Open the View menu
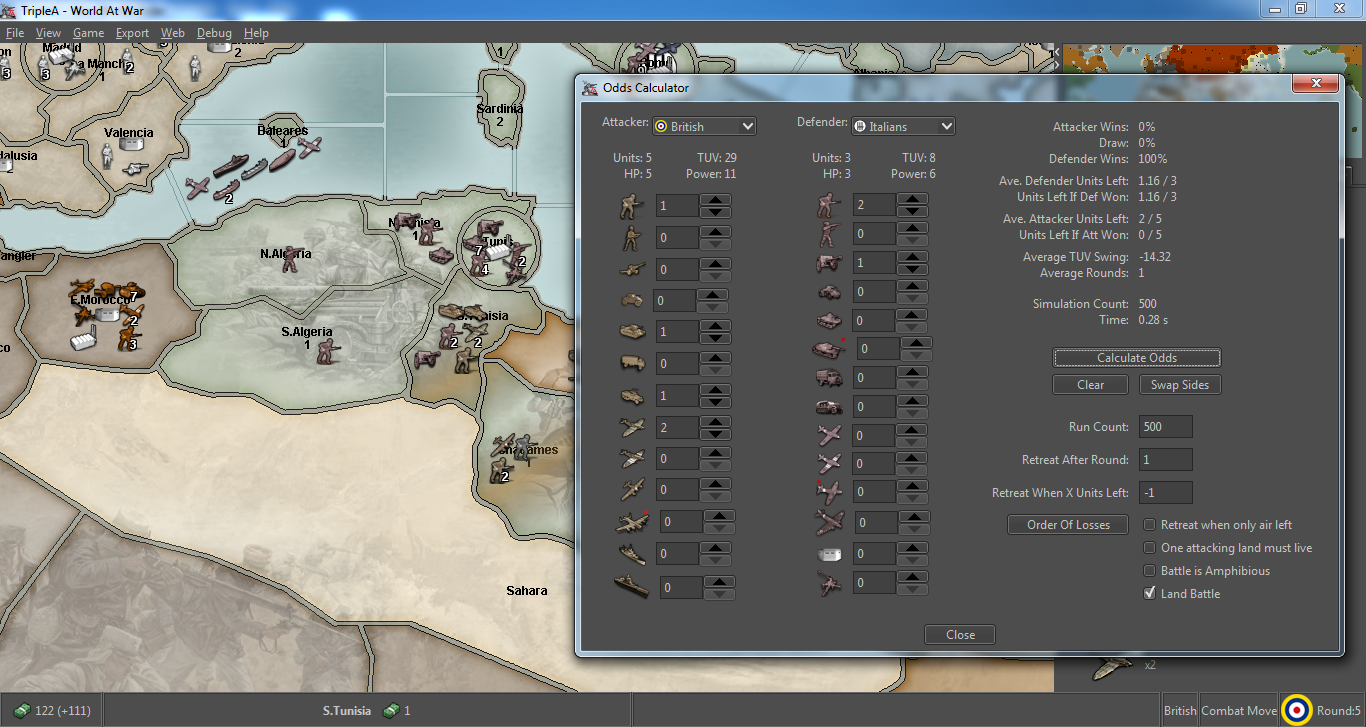Image resolution: width=1366 pixels, height=727 pixels. tap(48, 33)
